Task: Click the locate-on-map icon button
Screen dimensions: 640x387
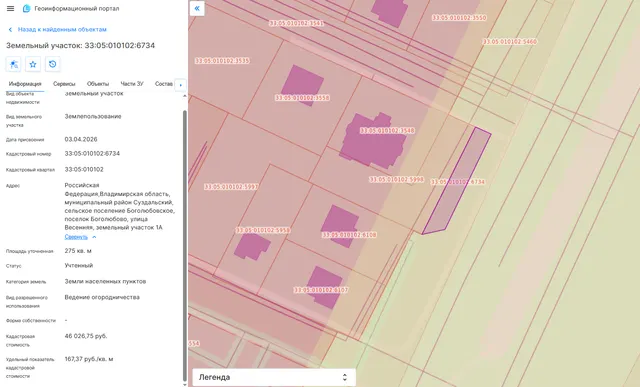Action: (x=13, y=64)
